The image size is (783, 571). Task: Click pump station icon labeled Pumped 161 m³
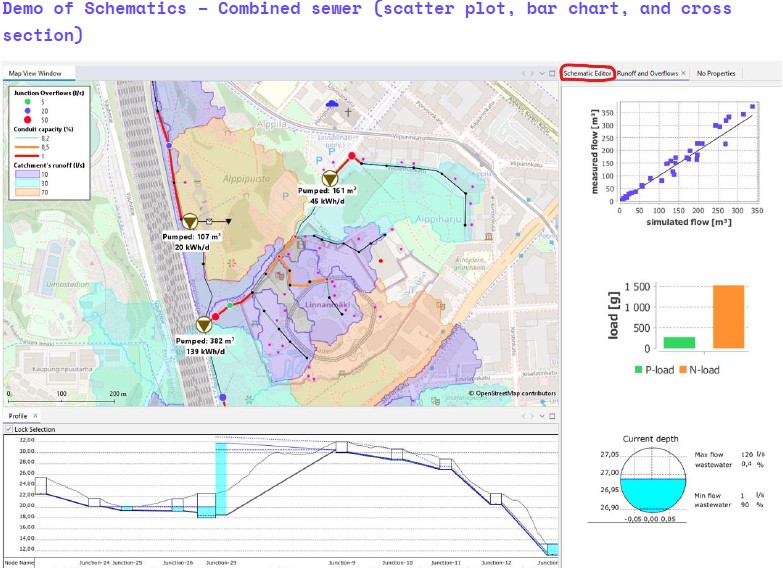[x=329, y=178]
